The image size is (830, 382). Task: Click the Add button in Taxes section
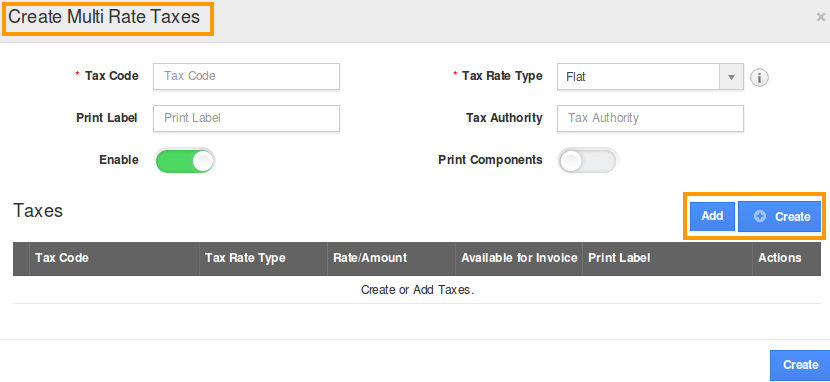pos(712,216)
